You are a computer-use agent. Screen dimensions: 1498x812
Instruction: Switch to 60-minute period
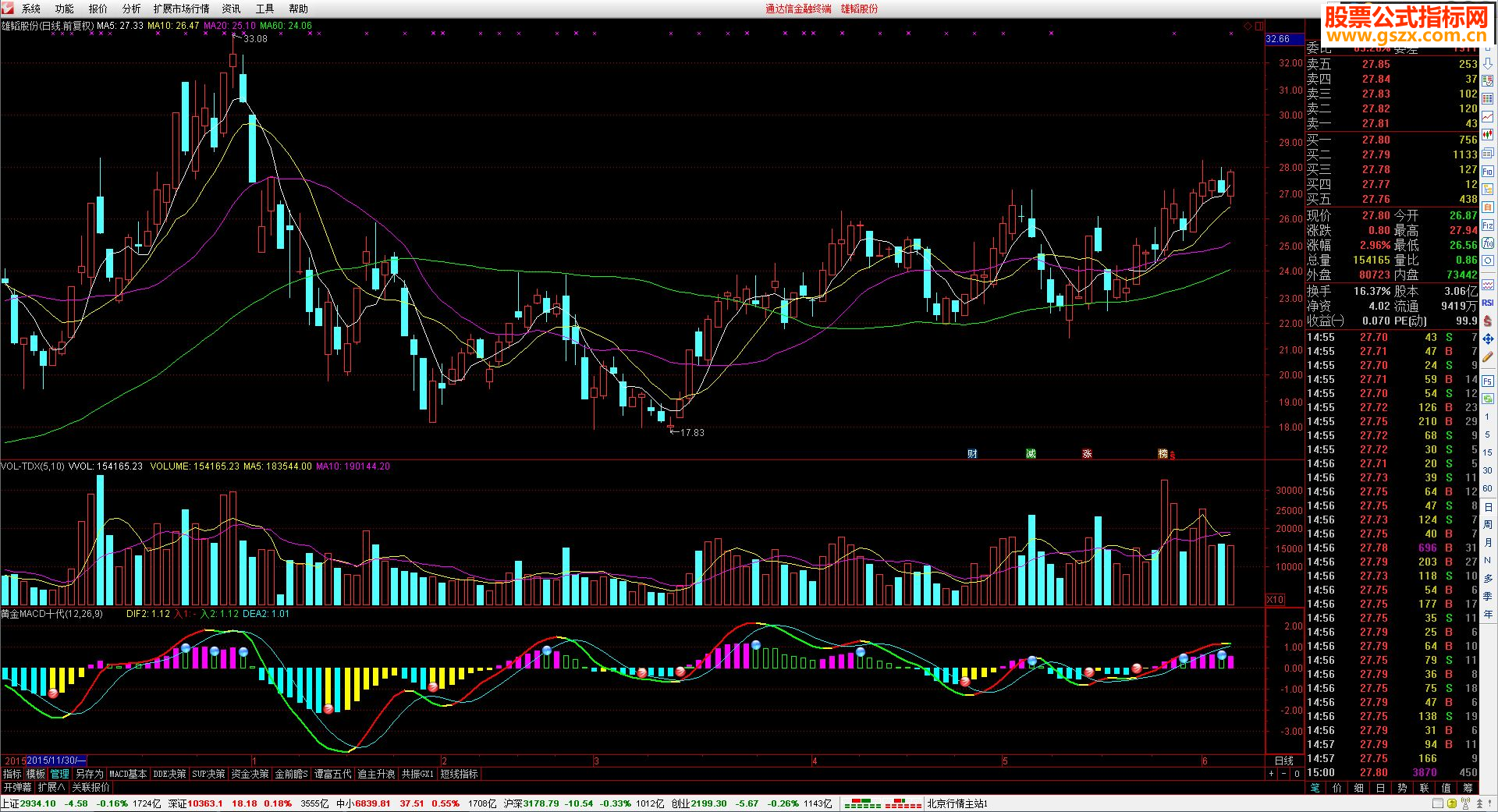point(1488,488)
